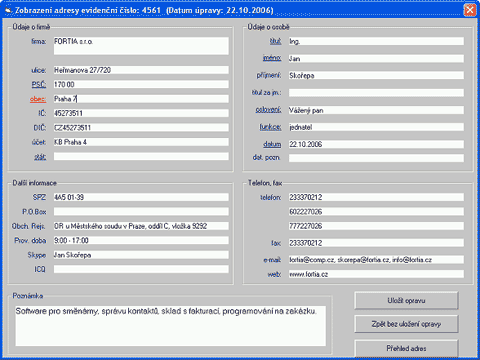Click the Poznámka note text area

(170, 326)
